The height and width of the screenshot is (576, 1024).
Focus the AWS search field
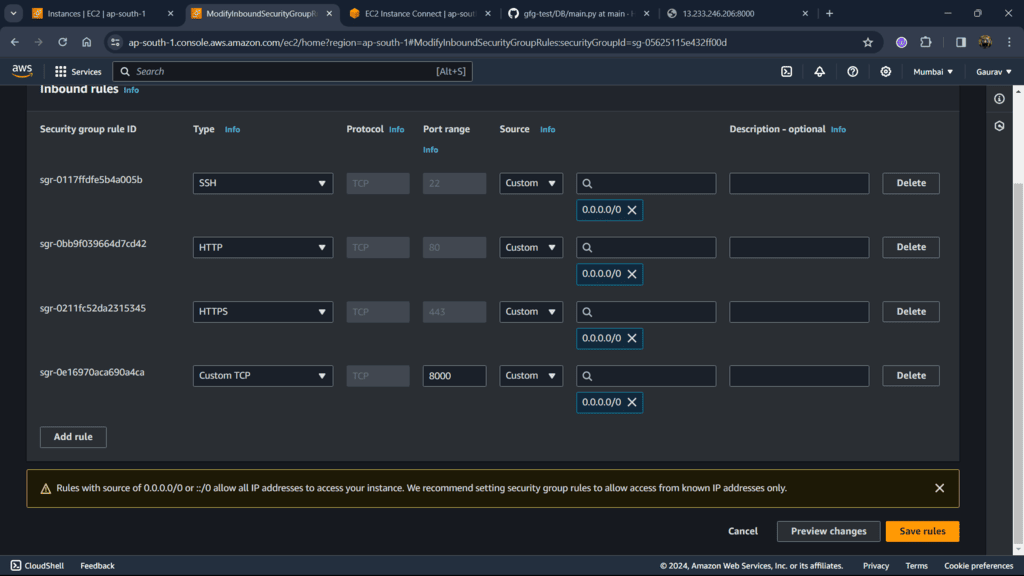[292, 71]
